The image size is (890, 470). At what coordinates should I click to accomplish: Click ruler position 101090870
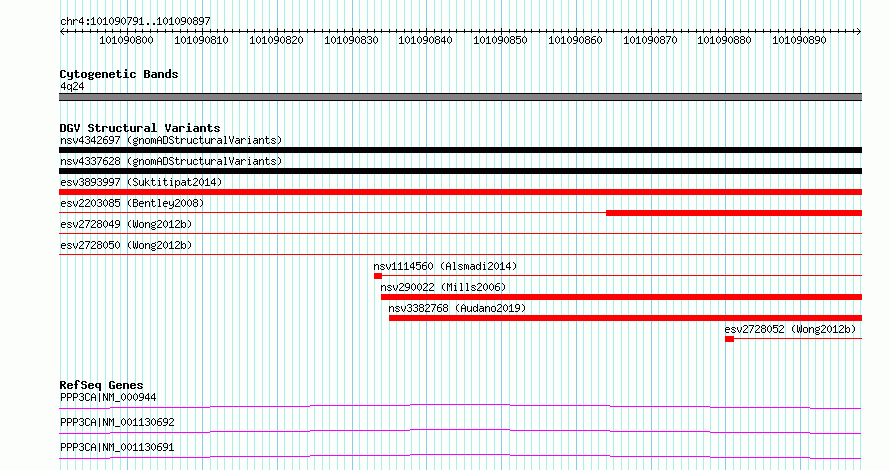point(650,40)
